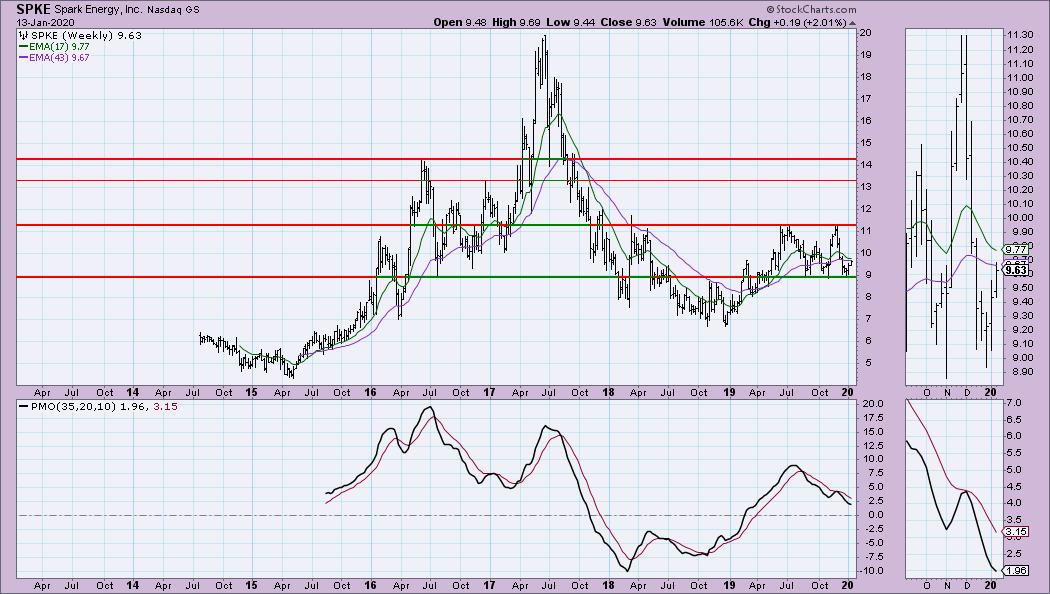
Task: Click the 17.5 label on PMO axis
Action: point(873,417)
